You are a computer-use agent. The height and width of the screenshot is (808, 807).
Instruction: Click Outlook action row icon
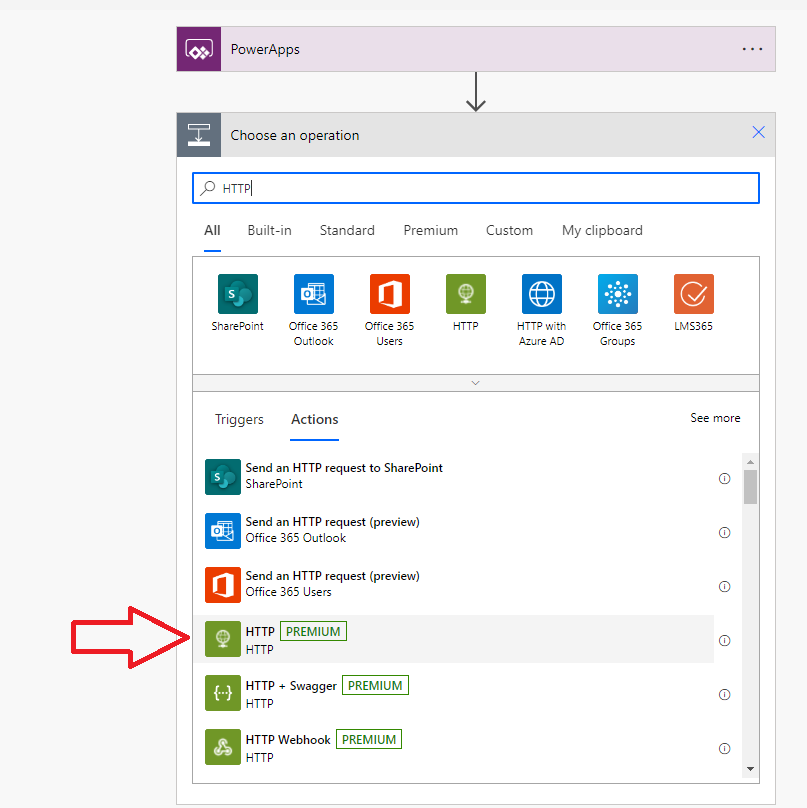tap(223, 531)
